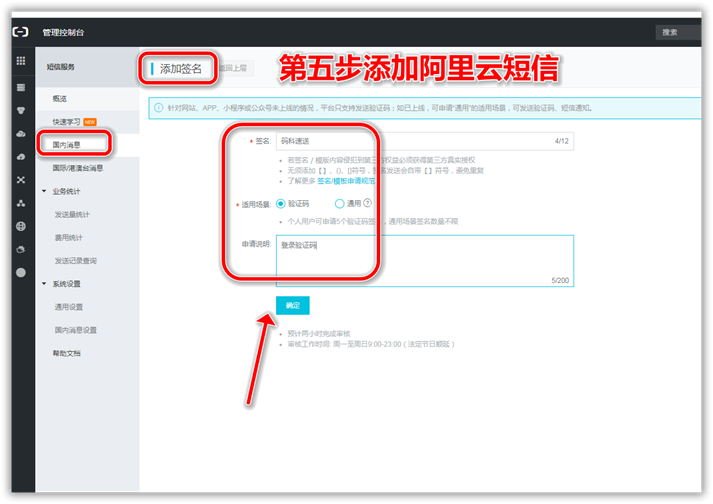This screenshot has width=713, height=504.
Task: Click 管理控制台 in the top bar
Action: tap(63, 32)
